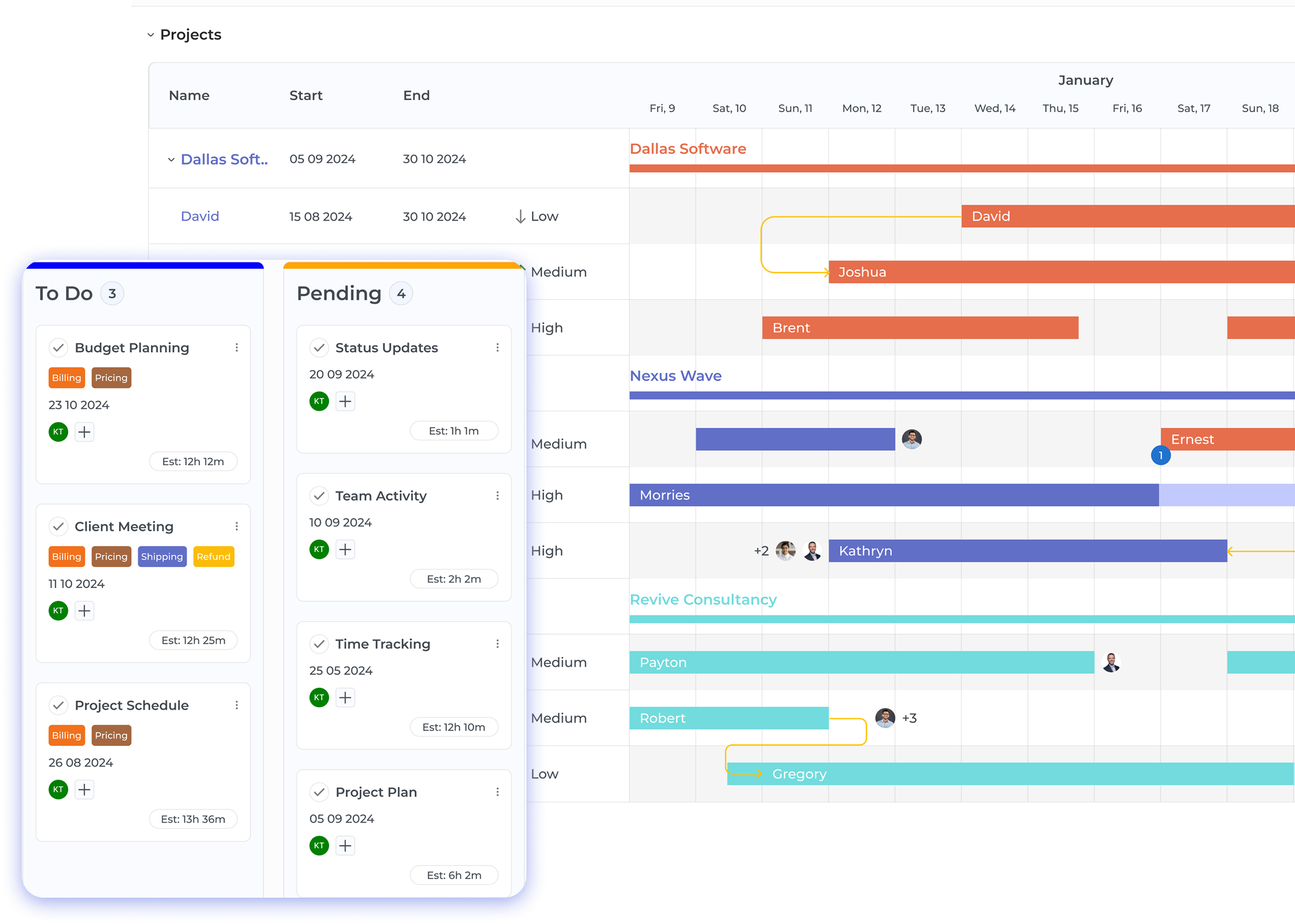Click the Low priority arrow in the David row

tap(520, 217)
